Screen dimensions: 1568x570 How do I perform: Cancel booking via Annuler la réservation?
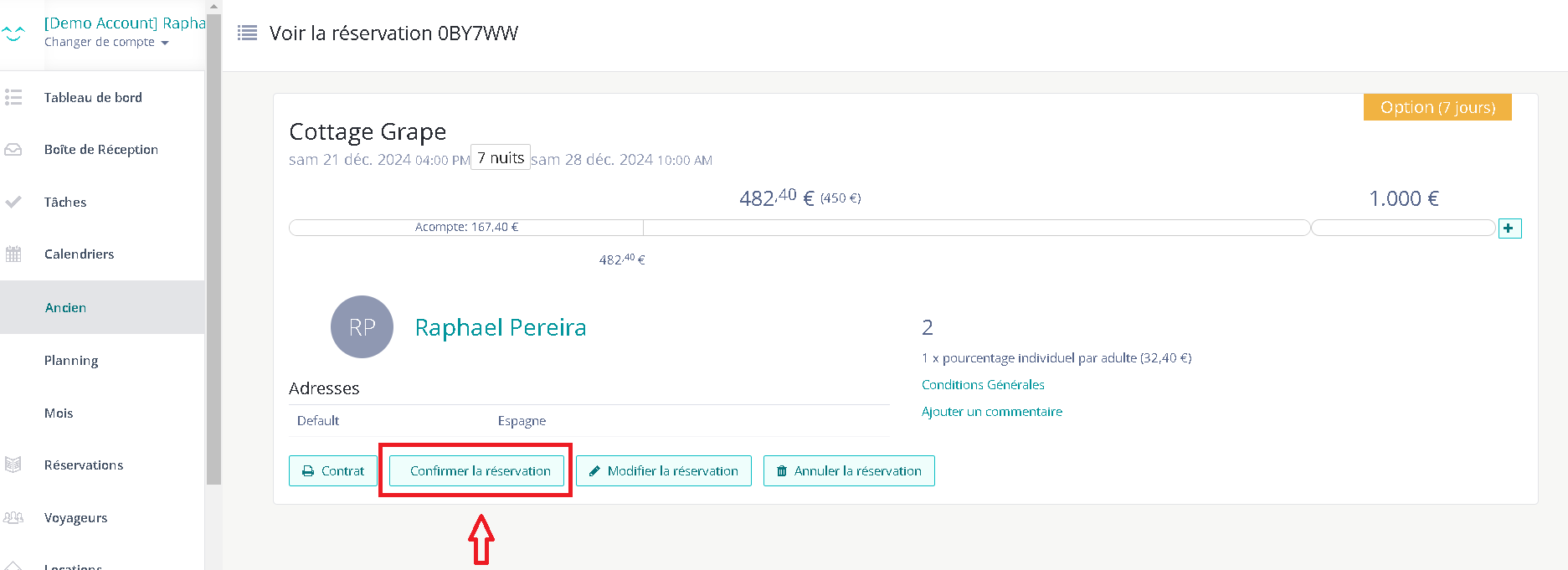pos(848,471)
